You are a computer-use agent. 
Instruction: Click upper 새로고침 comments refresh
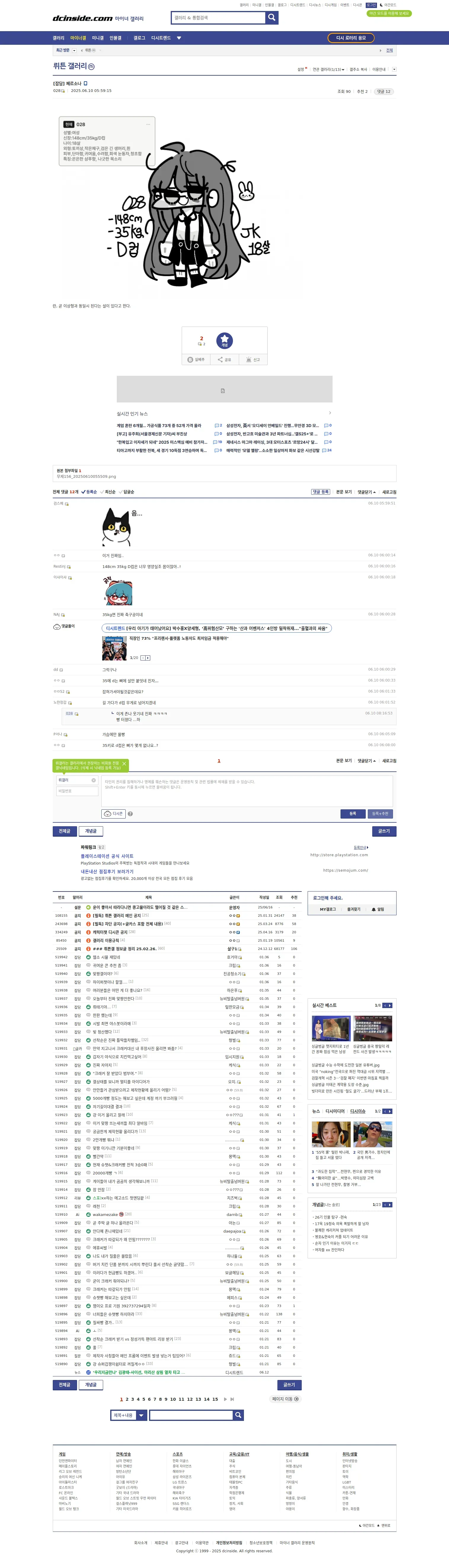(x=389, y=492)
